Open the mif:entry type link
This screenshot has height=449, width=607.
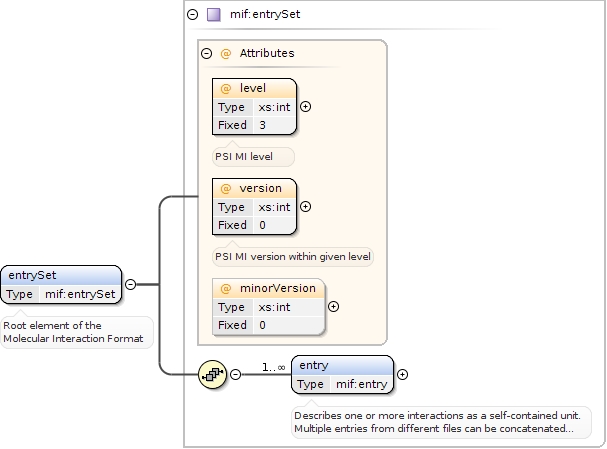click(x=360, y=384)
